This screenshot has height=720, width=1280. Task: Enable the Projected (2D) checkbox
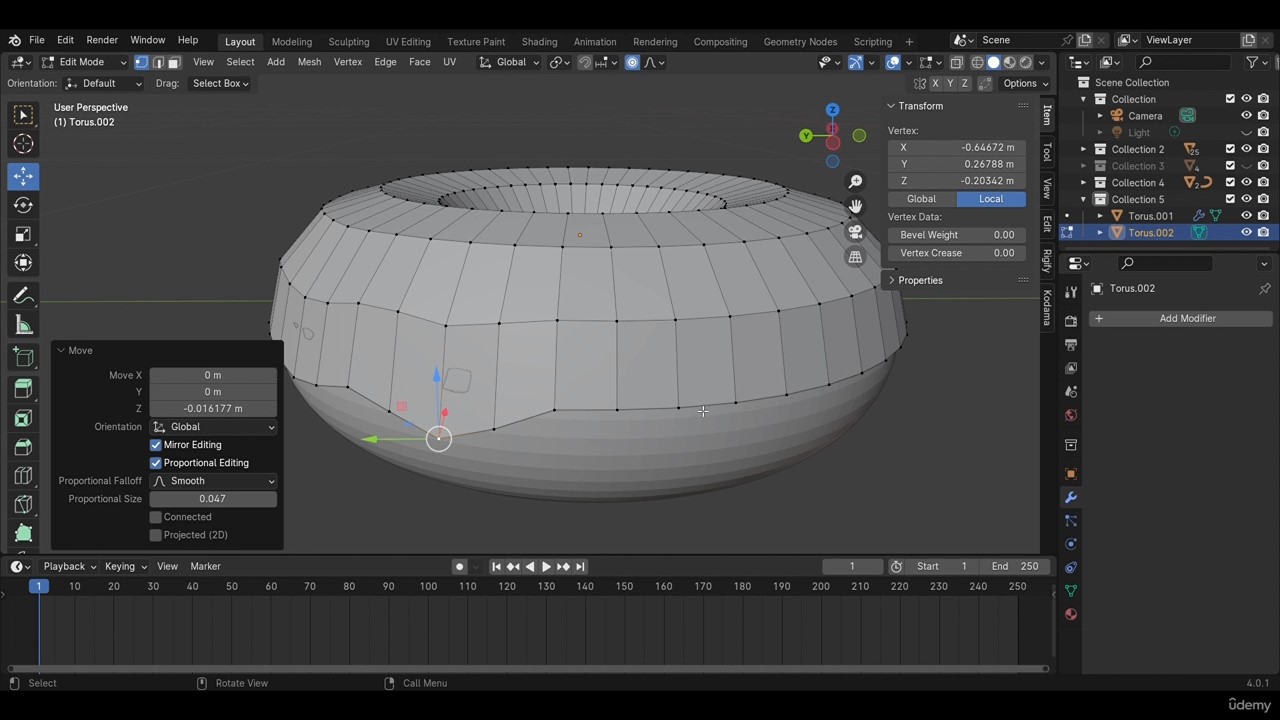coord(156,535)
